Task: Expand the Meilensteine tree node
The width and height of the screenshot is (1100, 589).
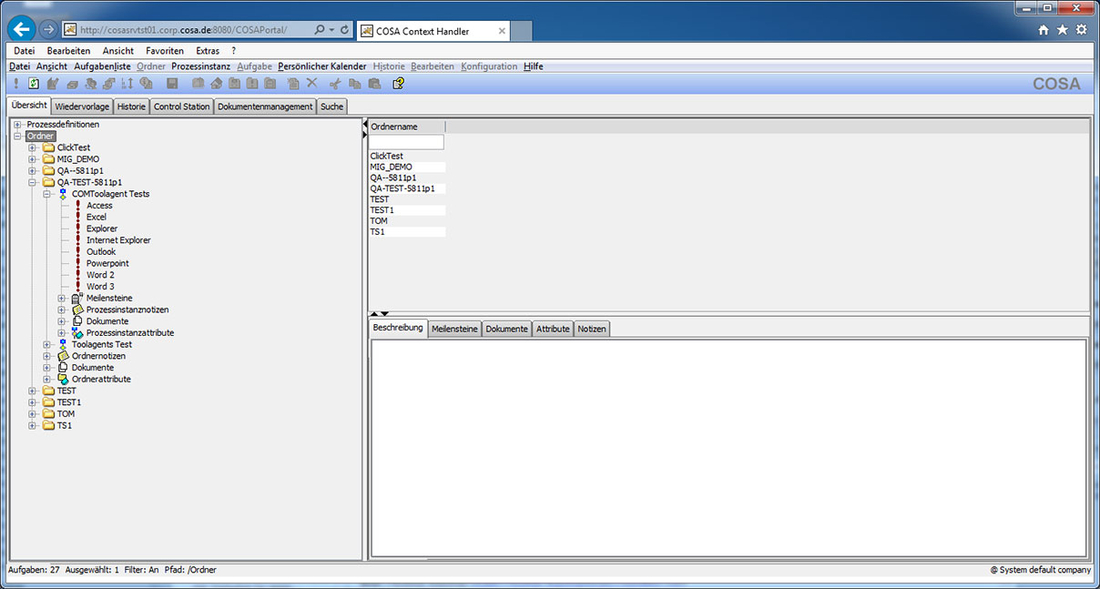Action: coord(63,298)
